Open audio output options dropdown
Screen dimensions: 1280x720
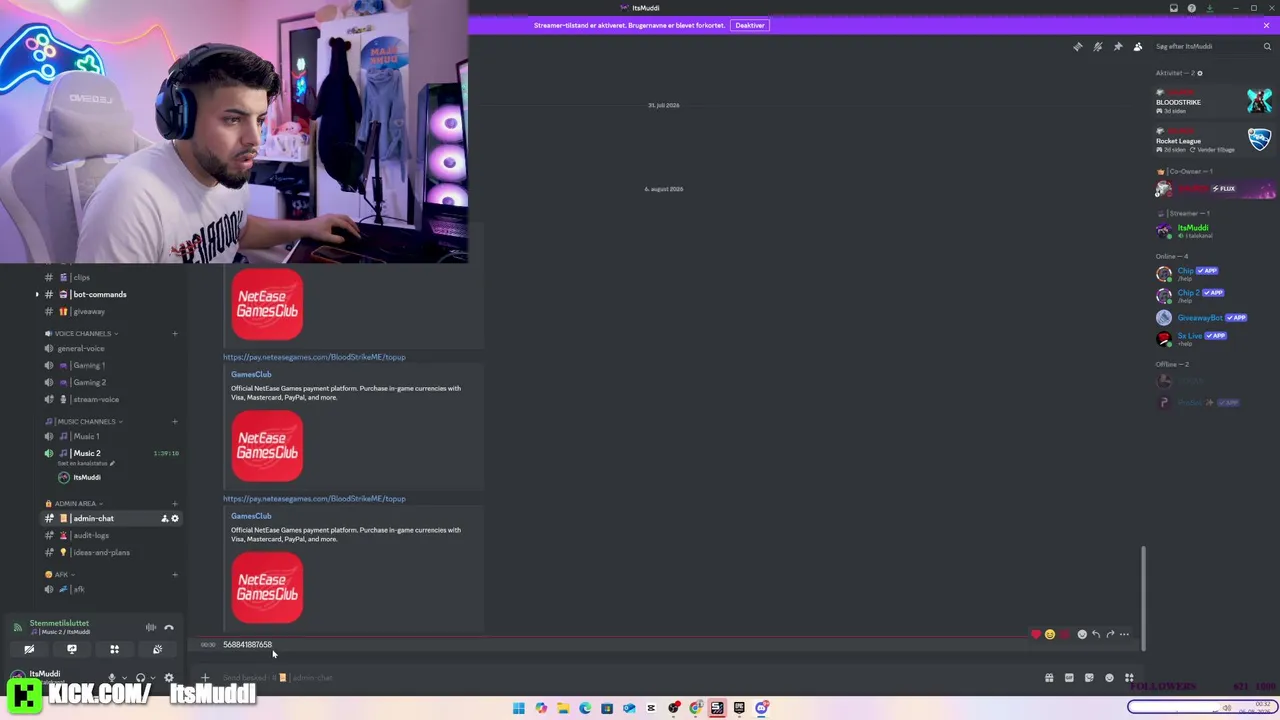point(152,677)
